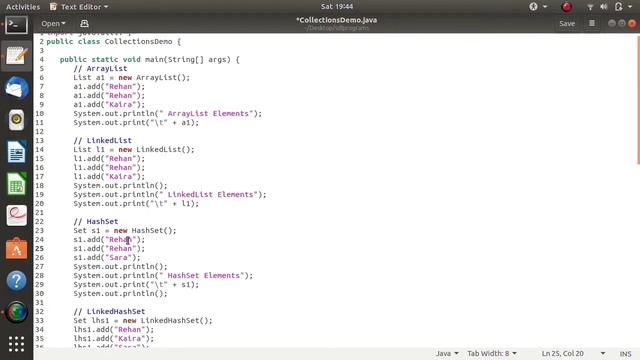The height and width of the screenshot is (360, 640).
Task: Click System.out.print("\t" + s1); line
Action: 136,284
